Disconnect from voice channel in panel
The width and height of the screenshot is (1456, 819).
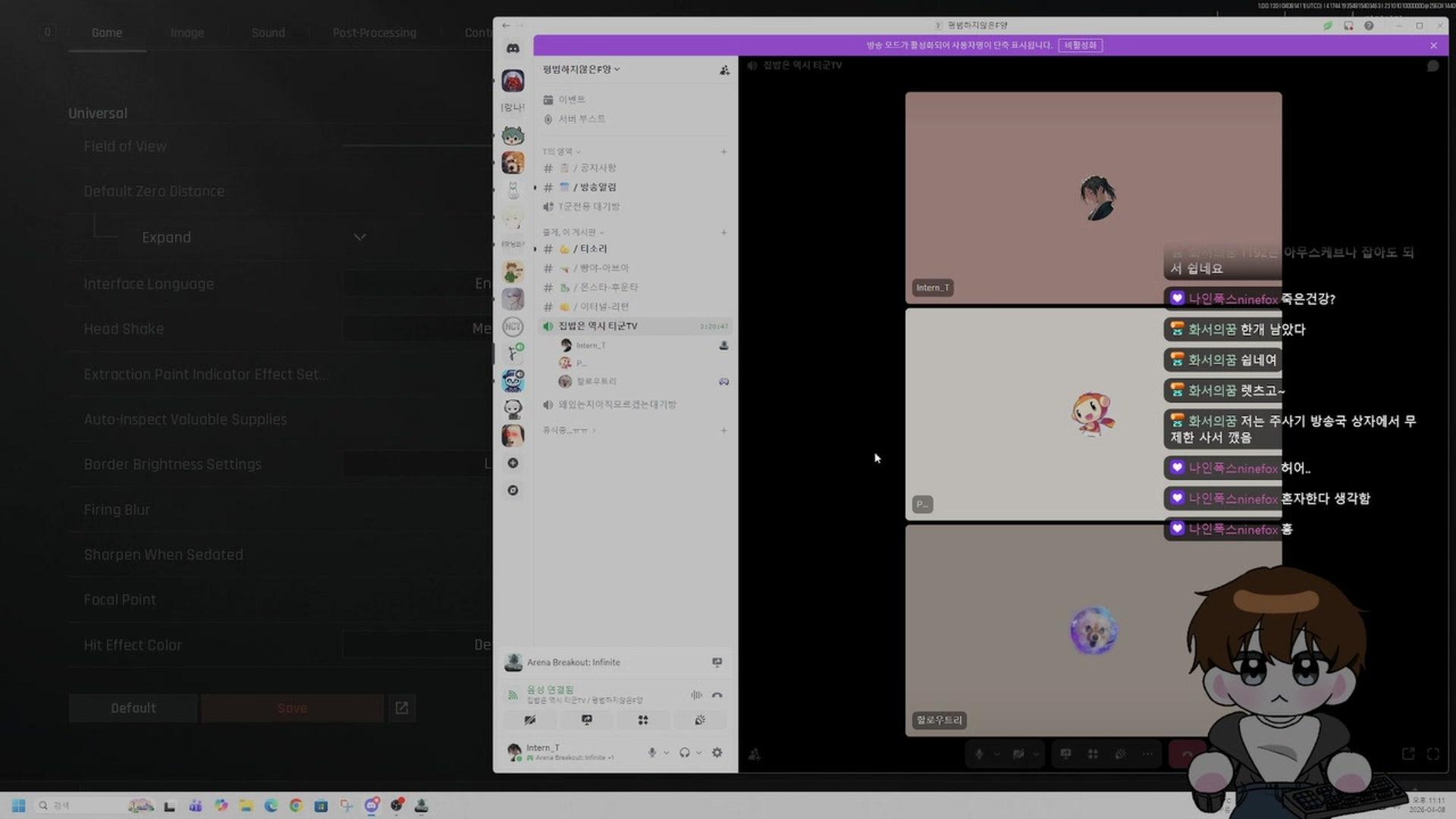click(x=717, y=695)
